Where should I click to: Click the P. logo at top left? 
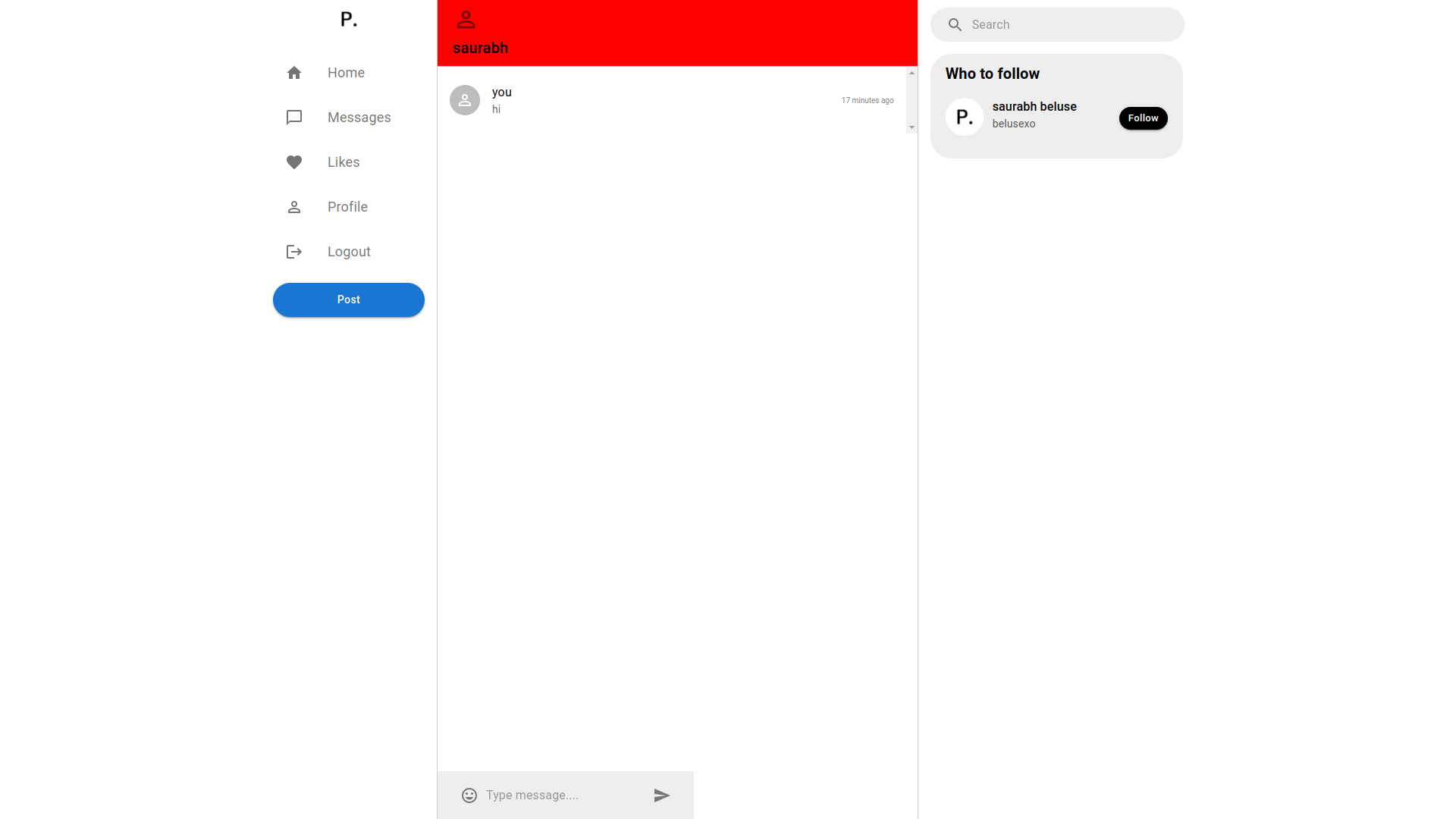click(x=347, y=18)
